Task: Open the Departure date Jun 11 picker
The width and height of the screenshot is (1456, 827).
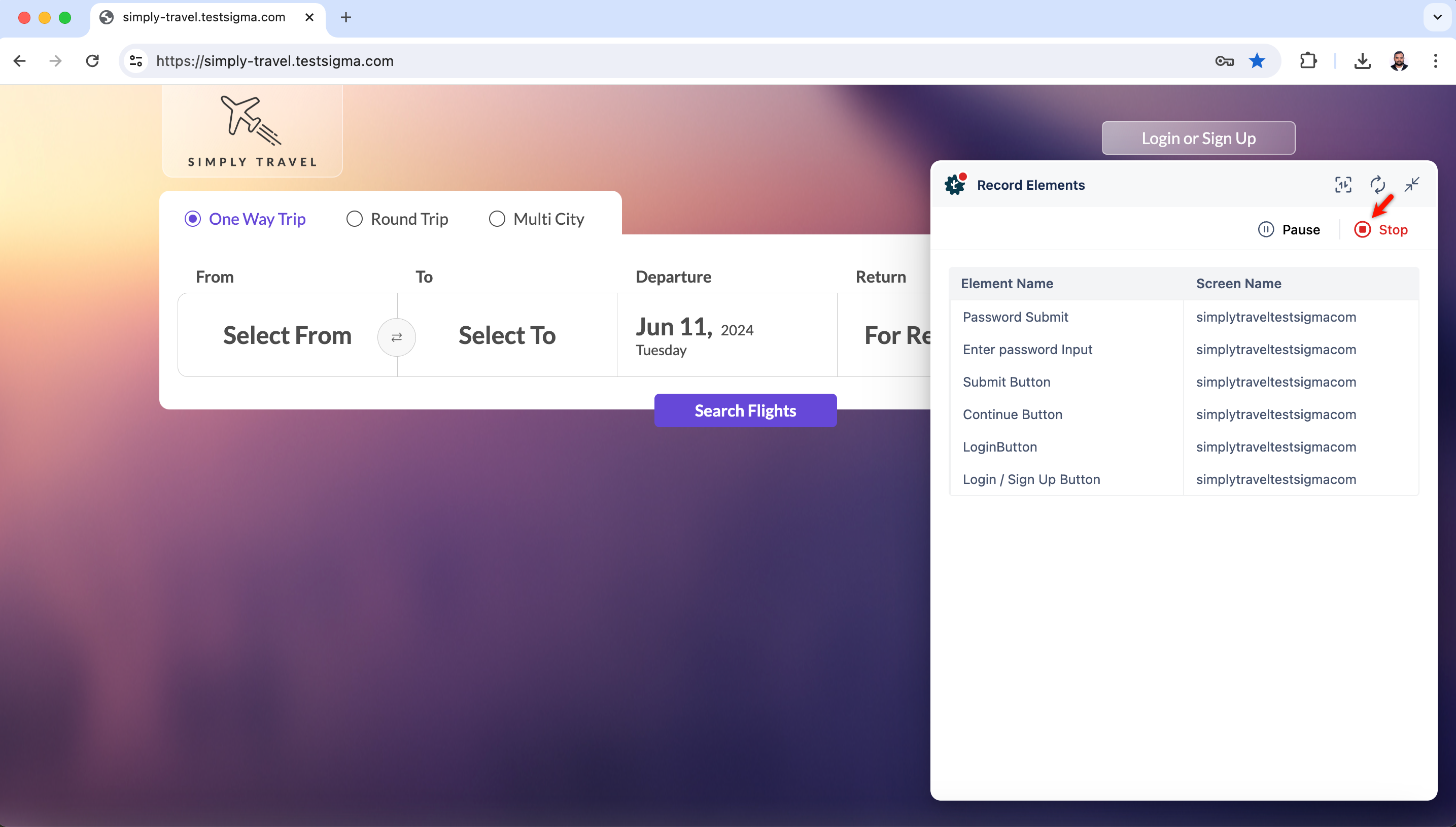Action: pos(727,335)
